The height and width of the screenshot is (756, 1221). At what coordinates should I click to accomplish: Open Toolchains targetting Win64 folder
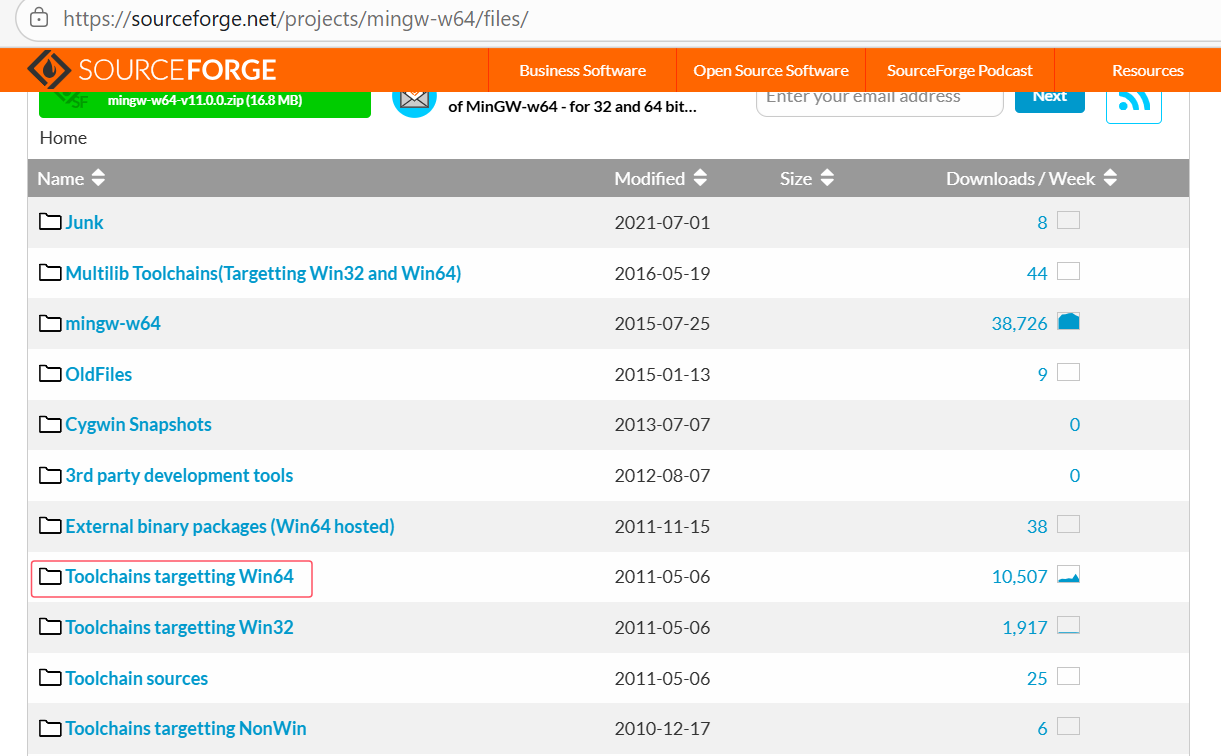(x=180, y=576)
